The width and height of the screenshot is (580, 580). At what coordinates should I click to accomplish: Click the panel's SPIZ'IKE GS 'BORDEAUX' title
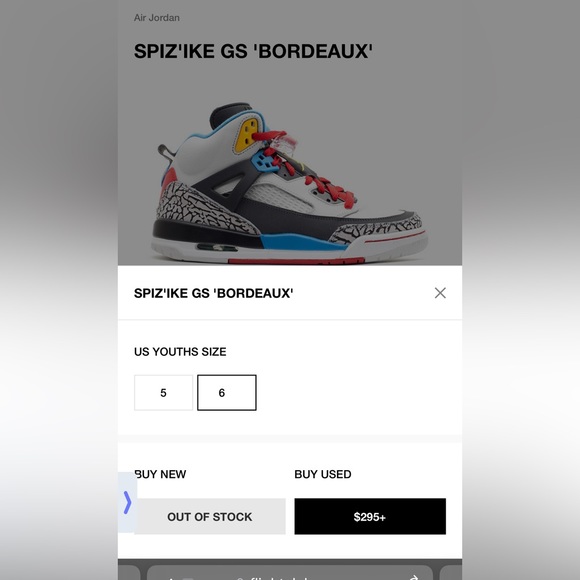click(x=213, y=293)
